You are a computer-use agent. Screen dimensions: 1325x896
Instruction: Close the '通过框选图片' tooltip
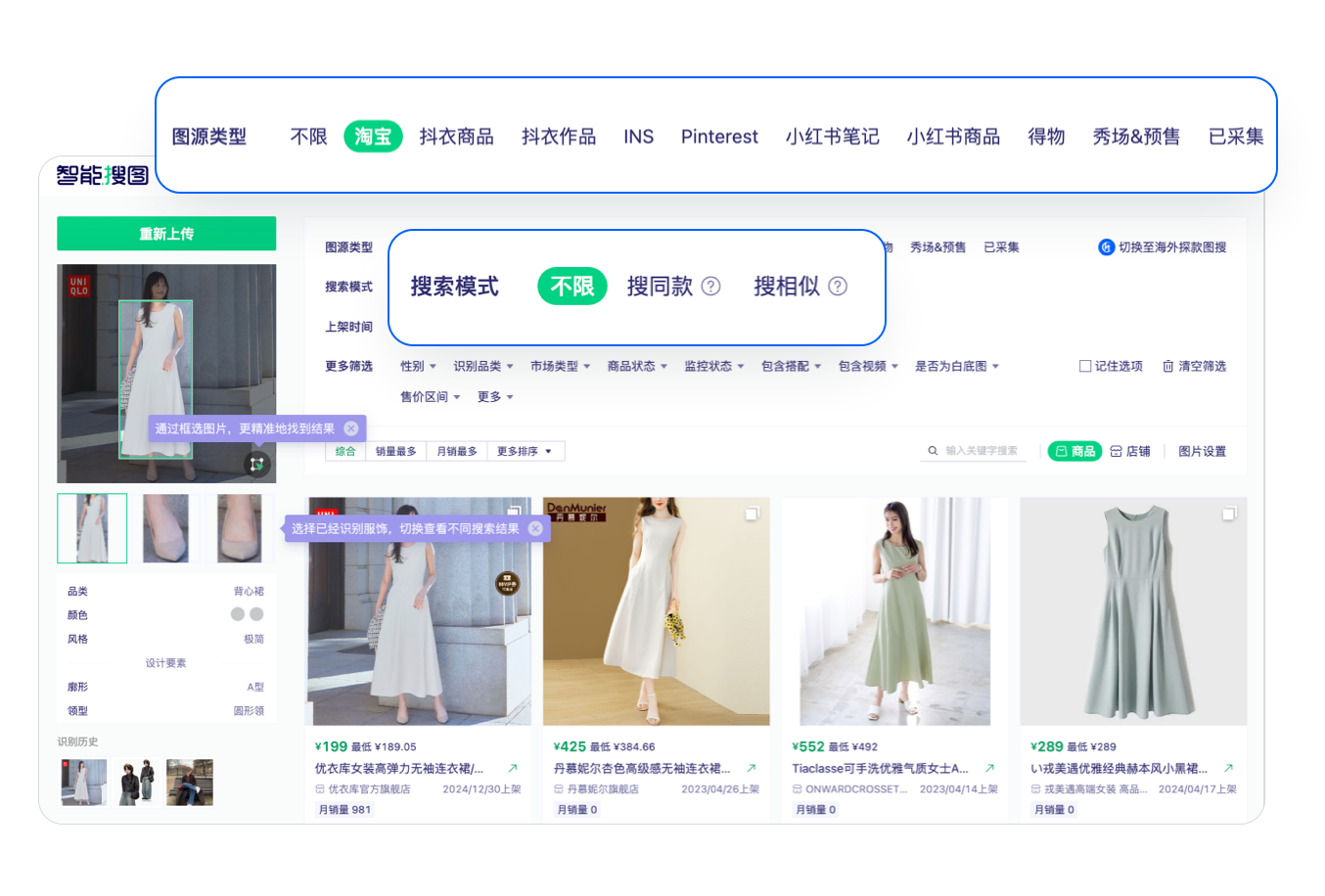coord(351,428)
